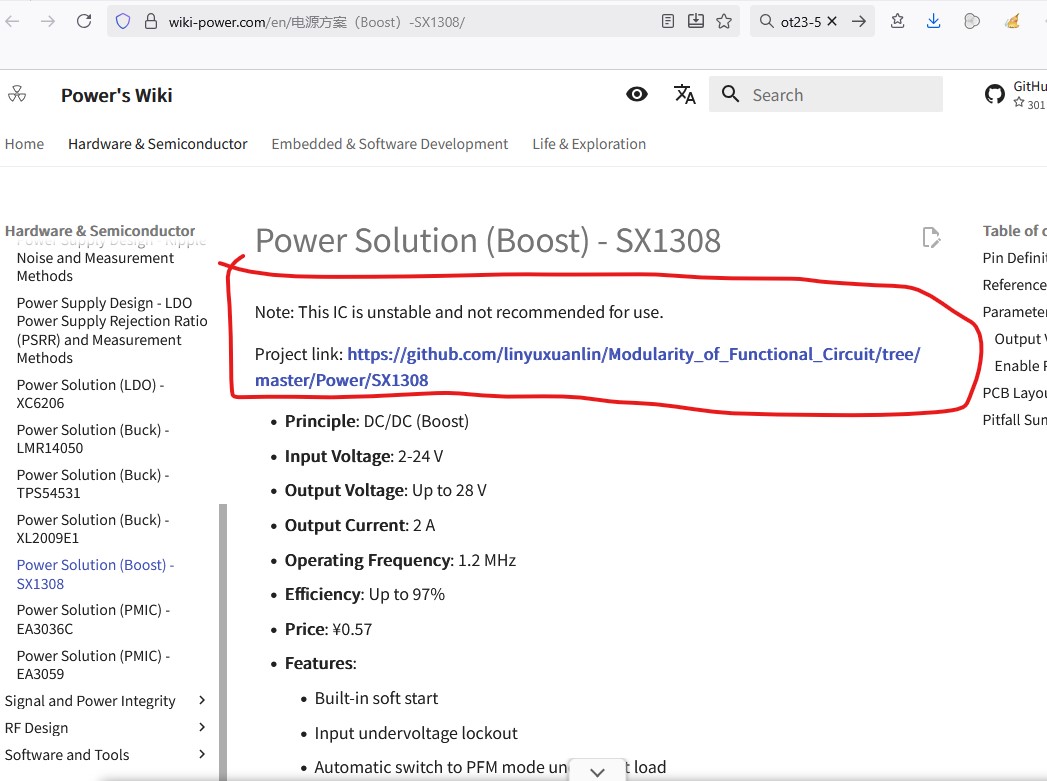The image size is (1047, 781).
Task: Click the site shield tracking protection icon
Action: tap(123, 21)
